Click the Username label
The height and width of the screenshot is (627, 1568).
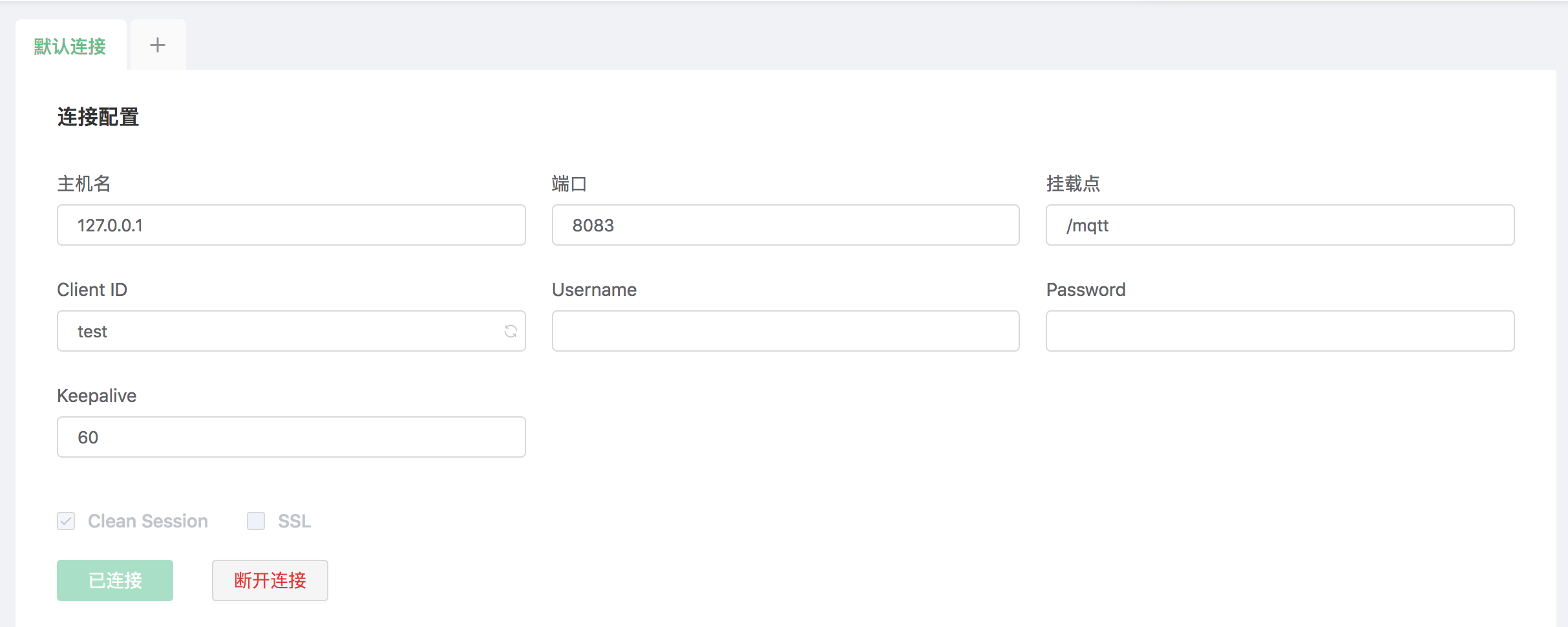(x=595, y=290)
